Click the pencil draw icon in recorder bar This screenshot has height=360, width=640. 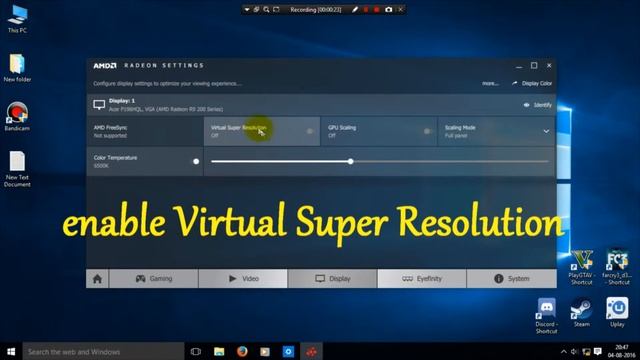pos(355,9)
